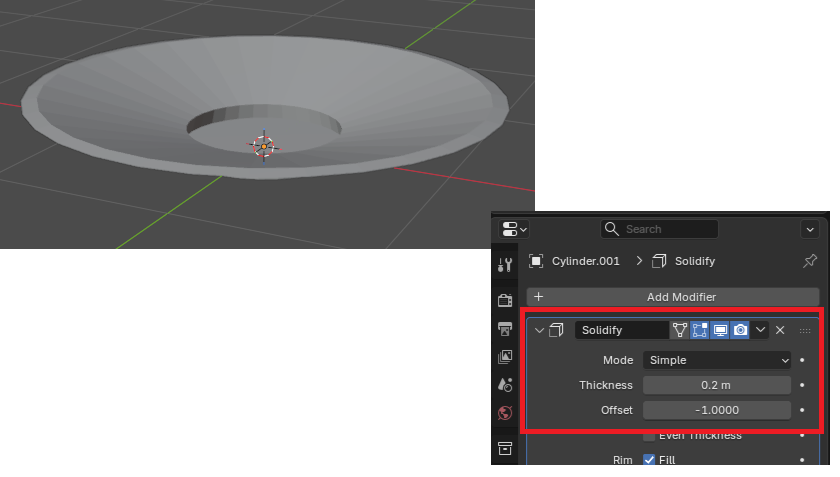Select the Scene properties tab
Screen dimensions: 840x477
coord(505,385)
